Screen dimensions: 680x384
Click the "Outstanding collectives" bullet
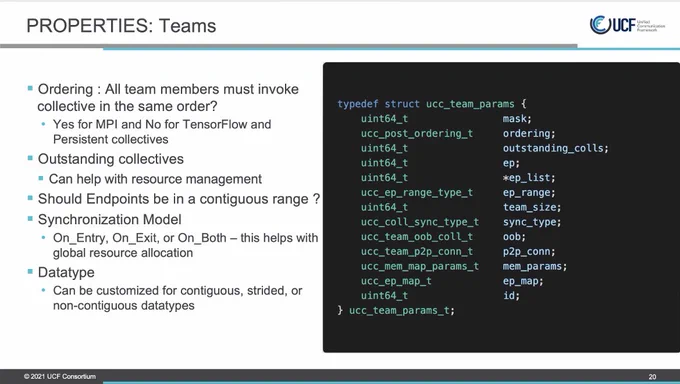coord(111,159)
